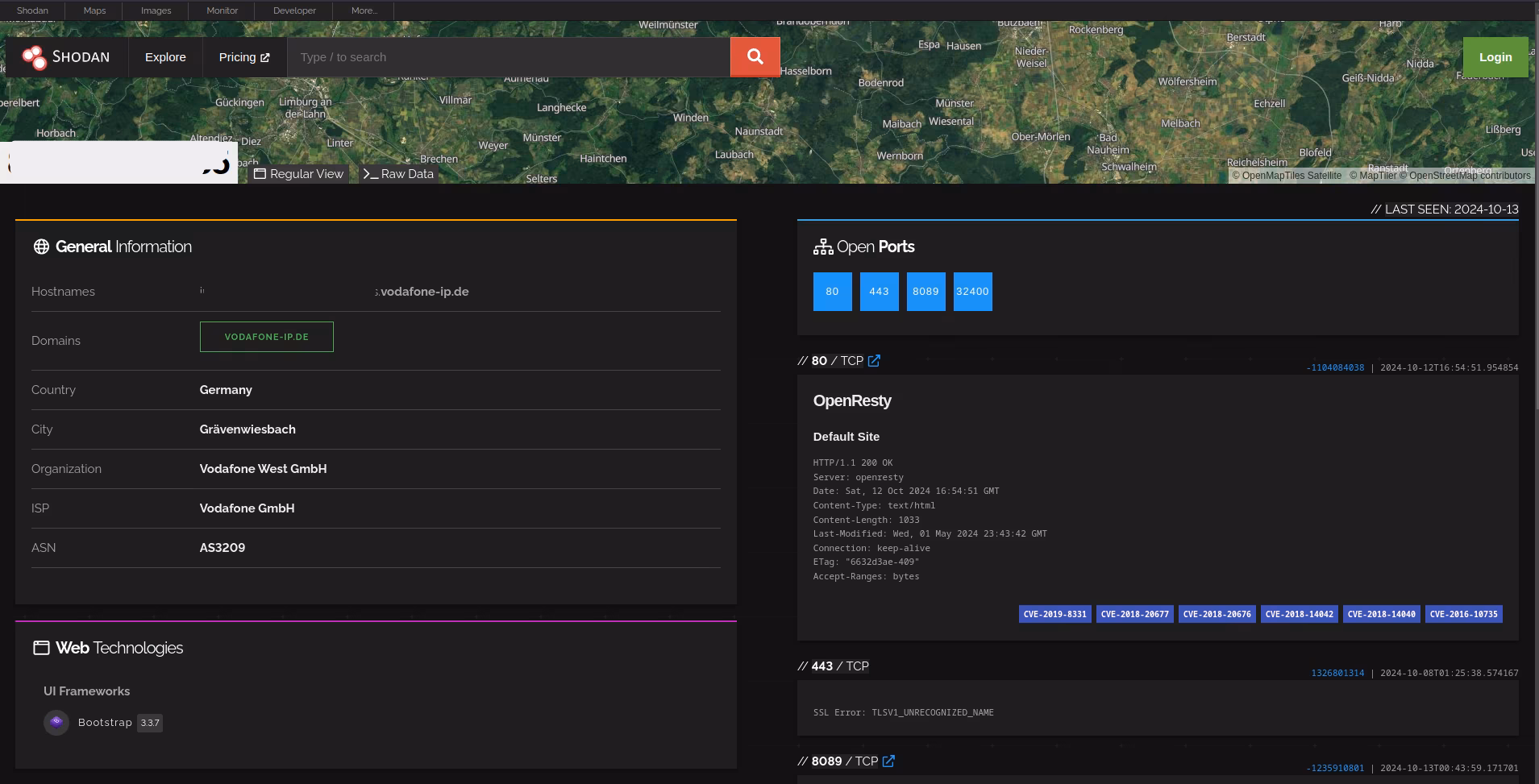Screen dimensions: 1539x784
Task: Click the 'Server: openresty' header line
Action: tap(859, 477)
